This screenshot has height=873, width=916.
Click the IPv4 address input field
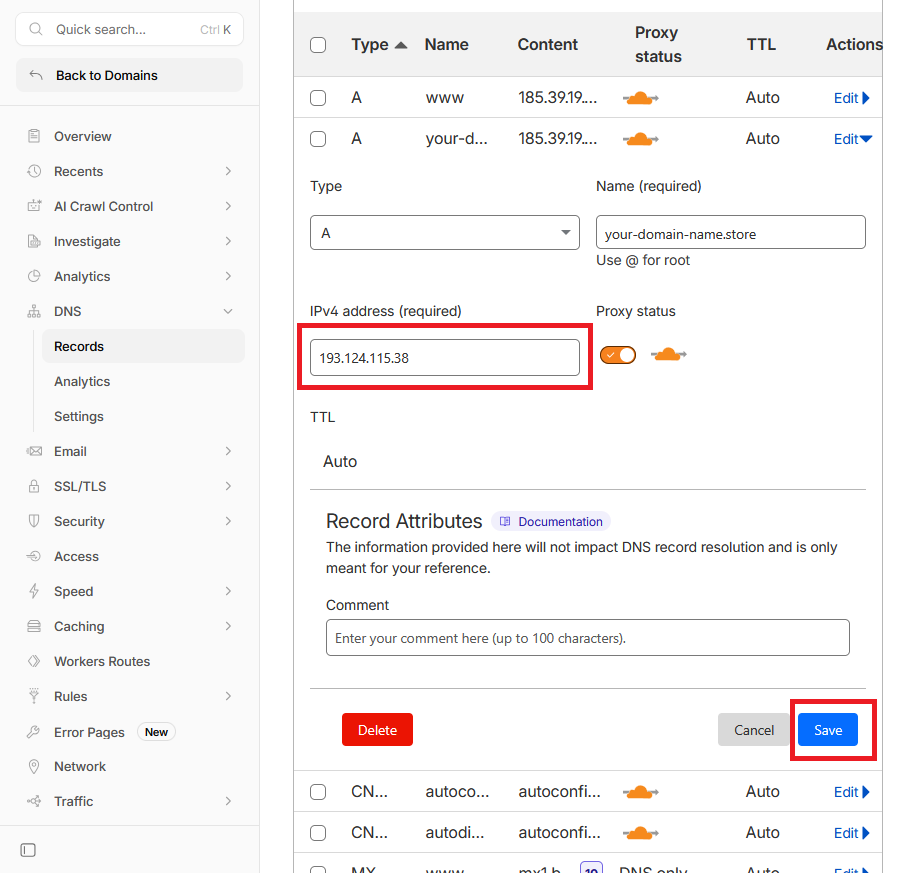(445, 358)
